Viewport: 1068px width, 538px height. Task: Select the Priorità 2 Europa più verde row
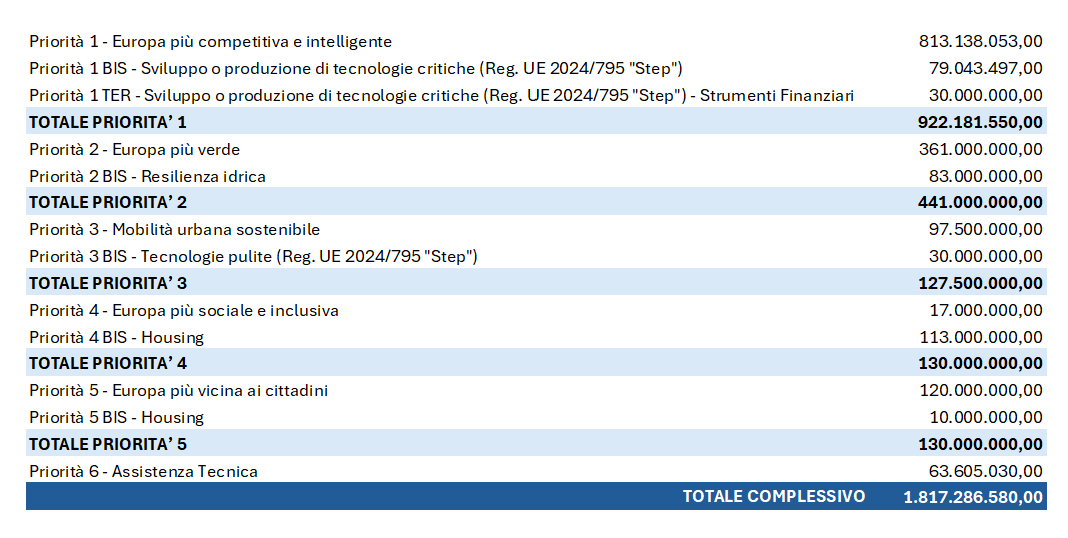[536, 149]
